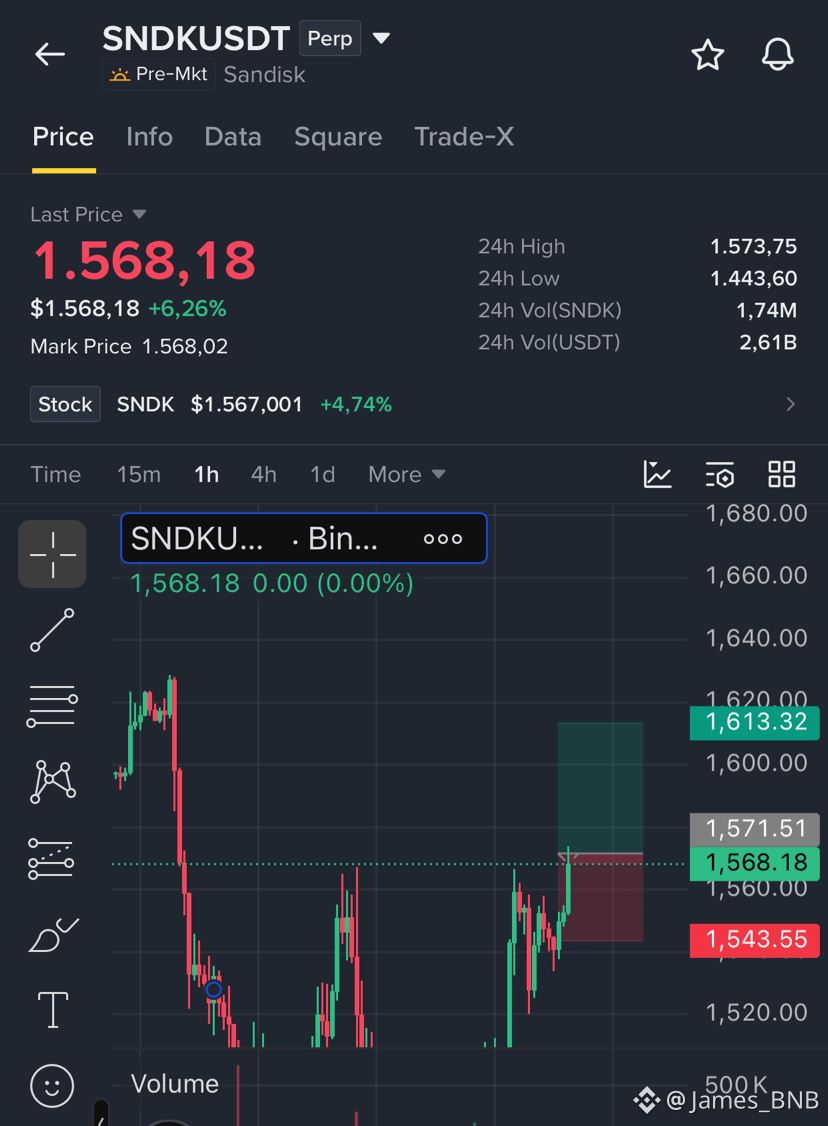Viewport: 828px width, 1126px height.
Task: Click the 1,571.51 entry price label
Action: tap(755, 829)
